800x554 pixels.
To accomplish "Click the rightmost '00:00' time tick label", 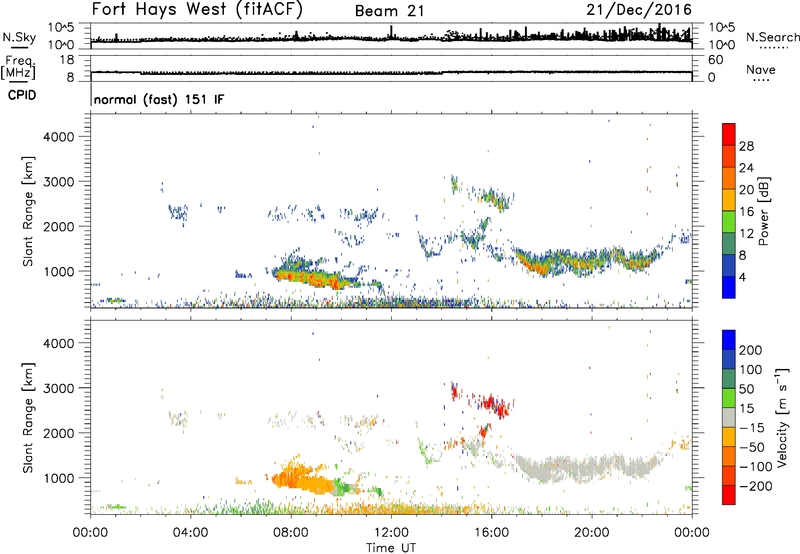I will point(691,533).
